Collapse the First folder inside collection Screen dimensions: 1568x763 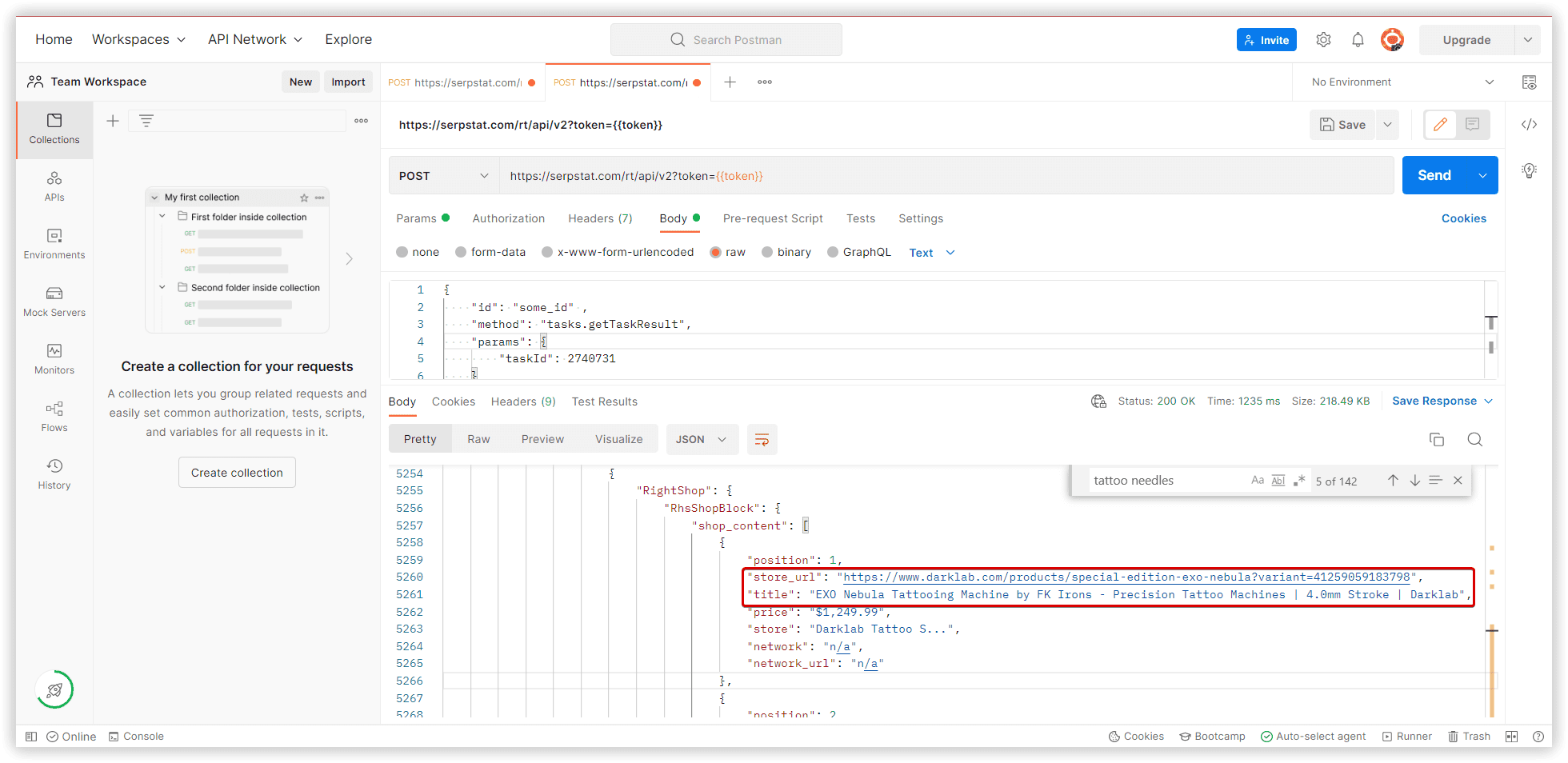point(162,216)
